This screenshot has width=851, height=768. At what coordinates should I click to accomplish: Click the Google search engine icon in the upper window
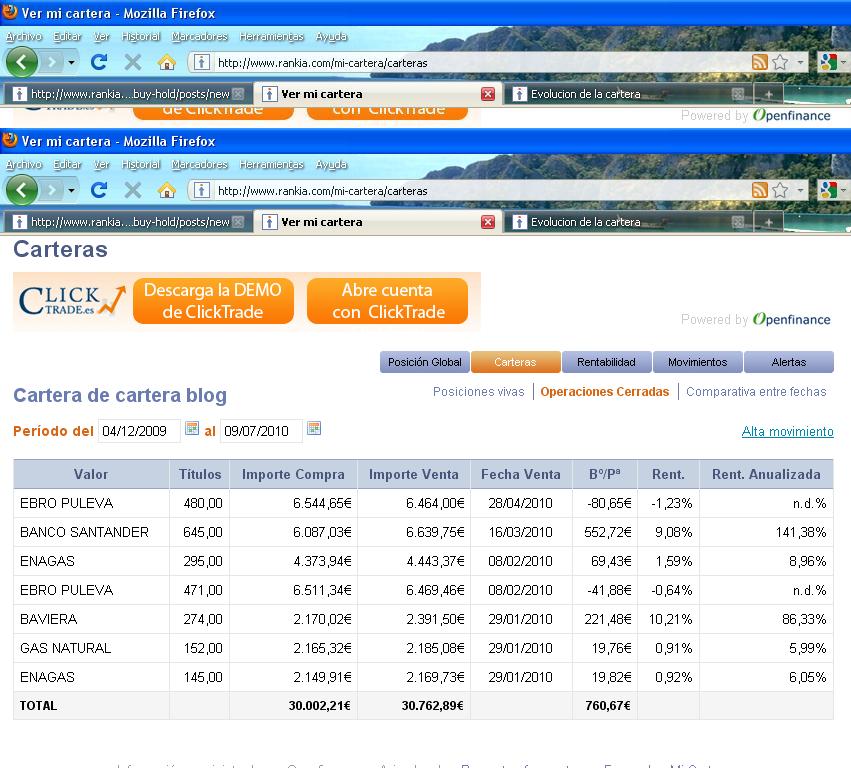click(828, 62)
